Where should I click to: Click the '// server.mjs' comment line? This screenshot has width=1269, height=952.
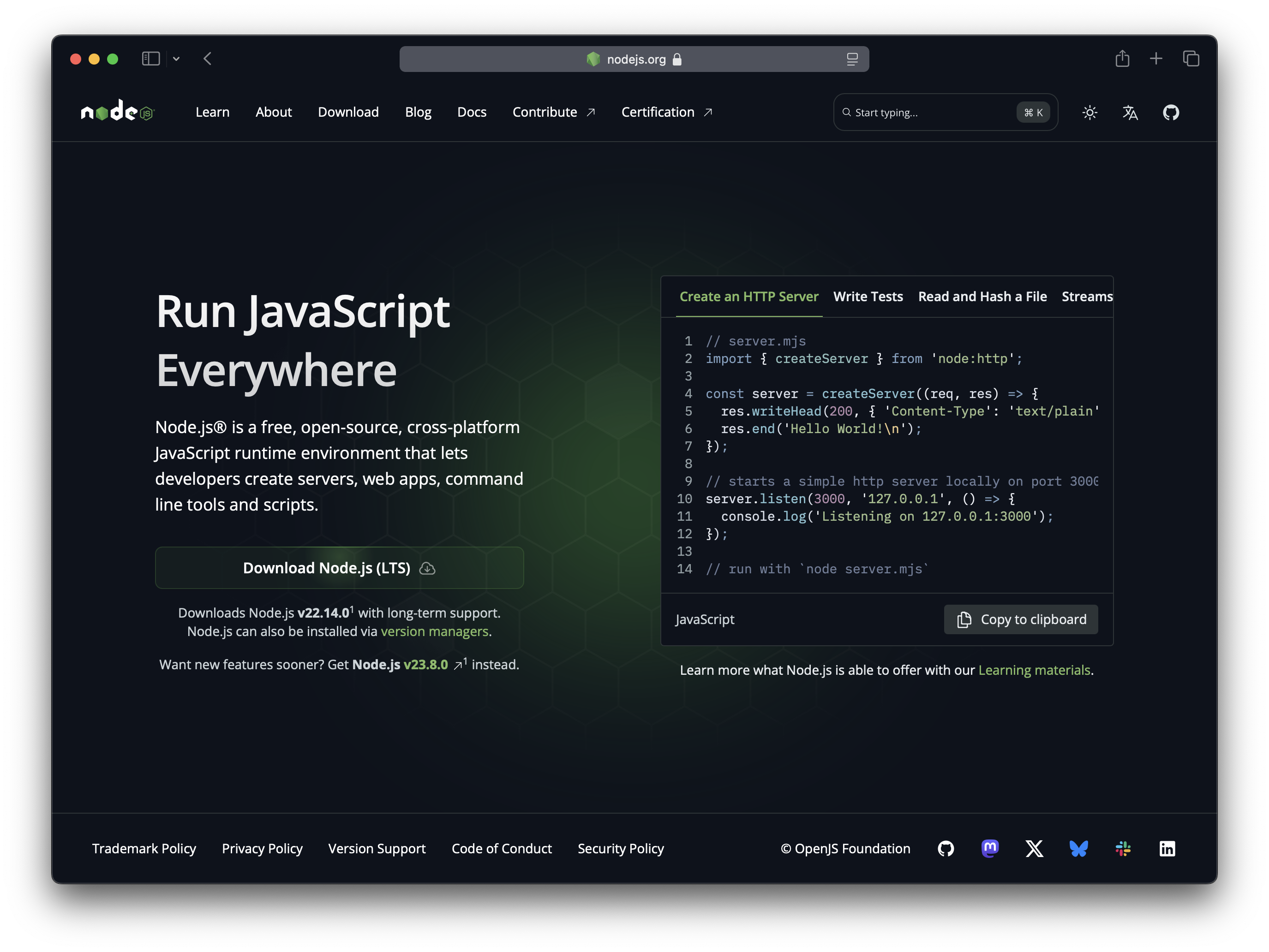(x=755, y=341)
